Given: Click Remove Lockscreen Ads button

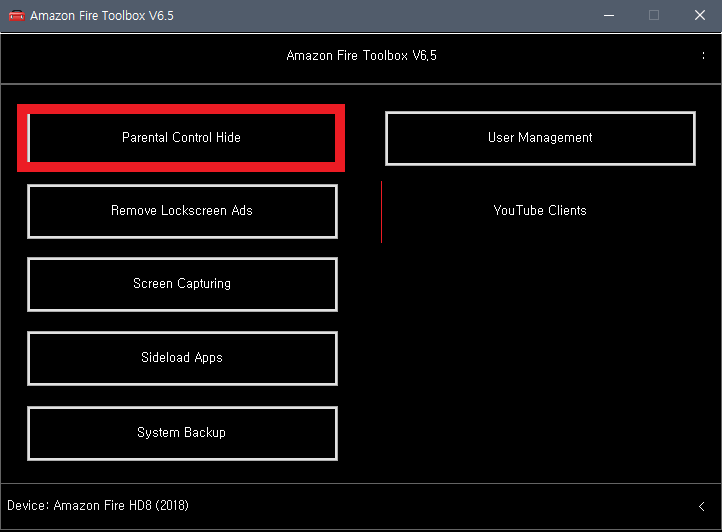Looking at the screenshot, I should [182, 211].
